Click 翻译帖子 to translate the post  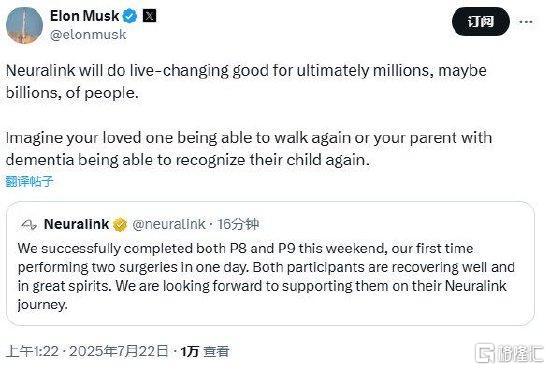pyautogui.click(x=29, y=181)
